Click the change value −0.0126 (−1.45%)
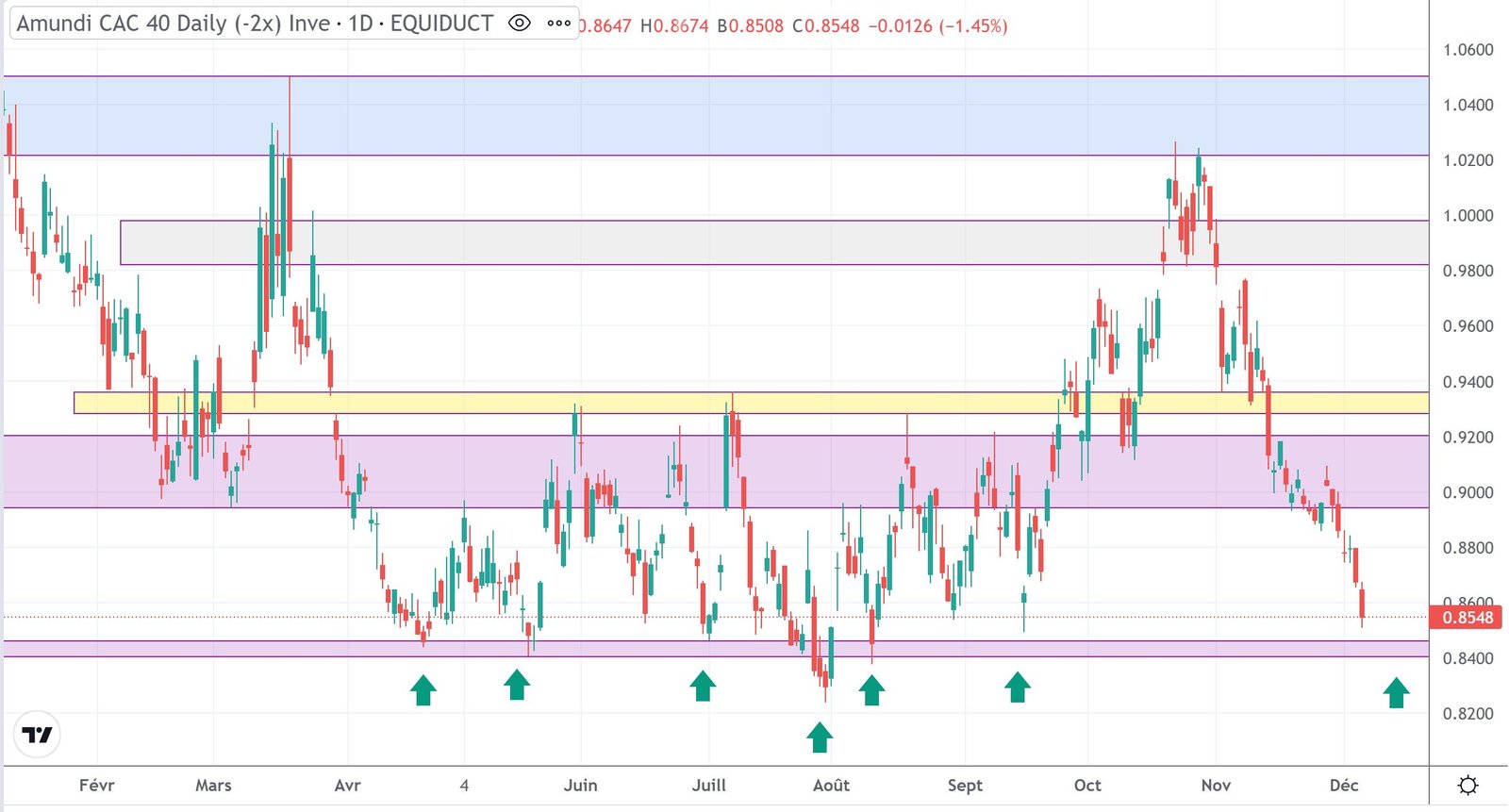The height and width of the screenshot is (812, 1509). point(937,25)
